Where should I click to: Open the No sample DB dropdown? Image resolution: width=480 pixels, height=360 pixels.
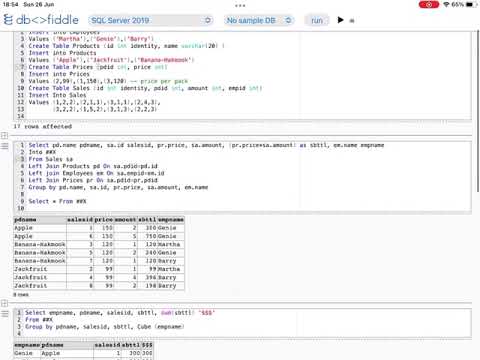coord(259,20)
